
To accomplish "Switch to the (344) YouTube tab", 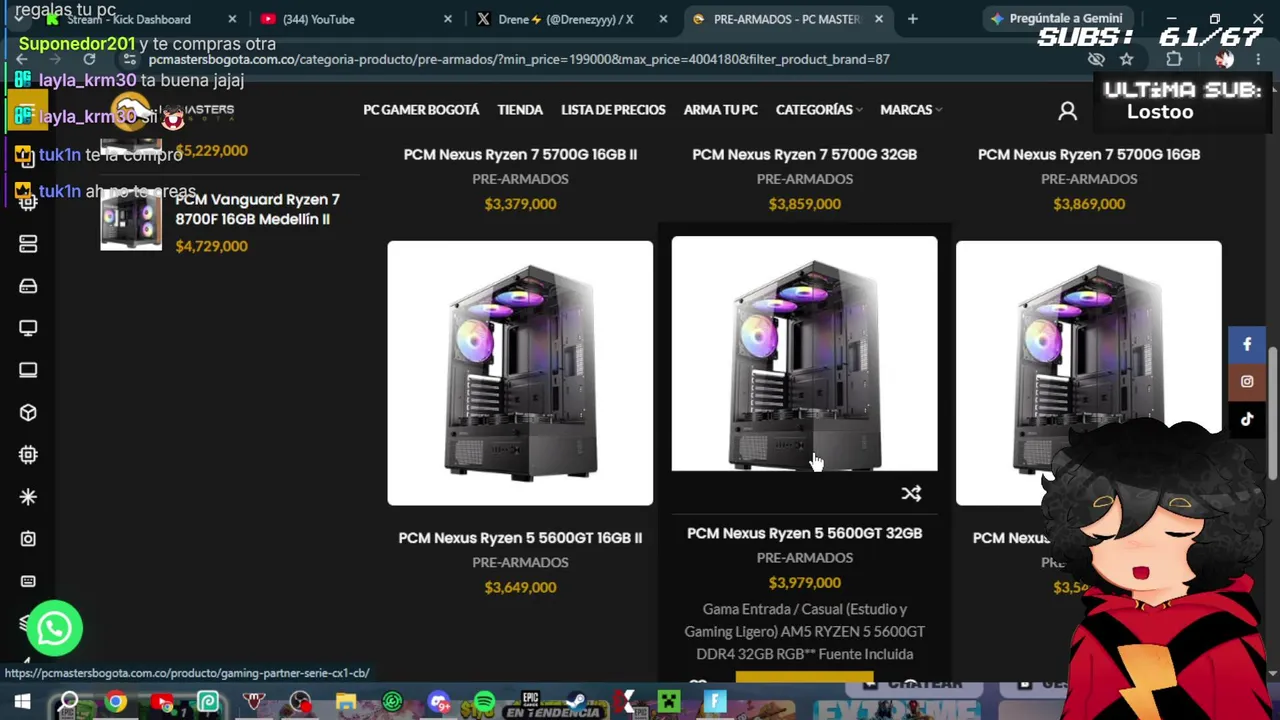I will pos(355,19).
